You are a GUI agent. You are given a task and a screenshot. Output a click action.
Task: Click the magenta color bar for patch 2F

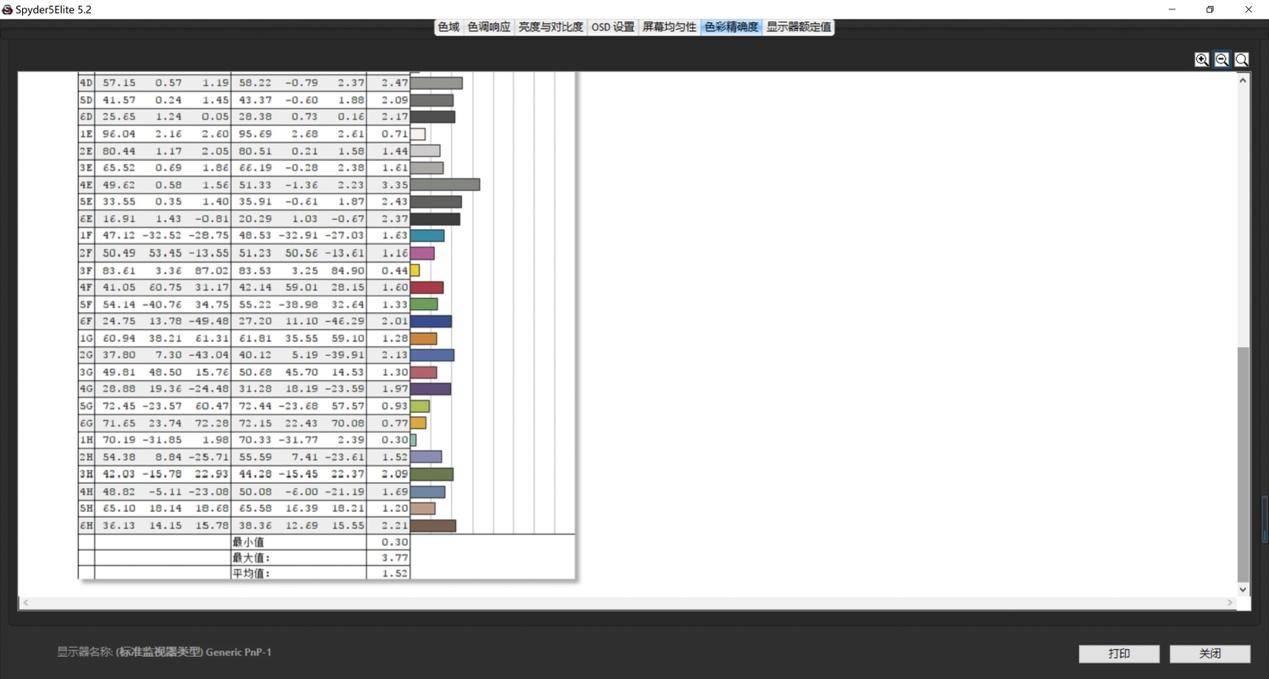(x=422, y=253)
